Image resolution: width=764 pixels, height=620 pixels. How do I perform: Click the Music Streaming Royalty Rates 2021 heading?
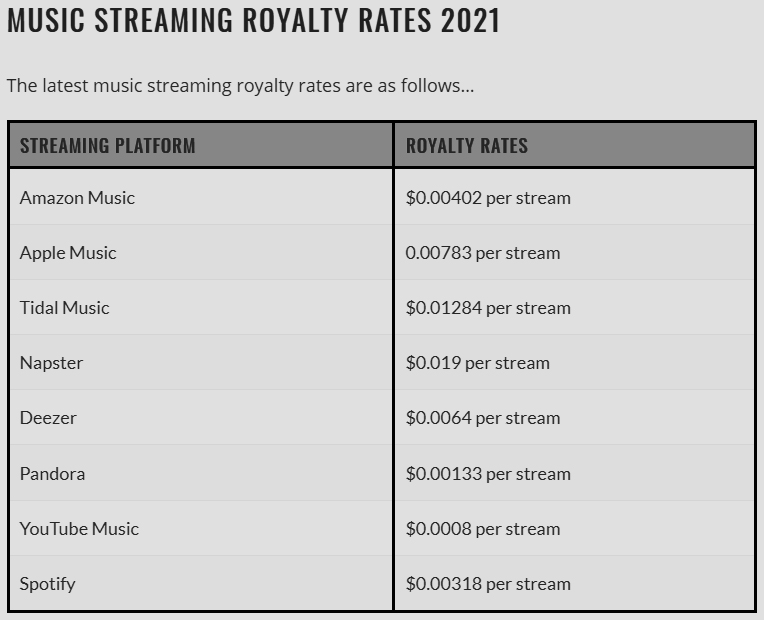253,20
